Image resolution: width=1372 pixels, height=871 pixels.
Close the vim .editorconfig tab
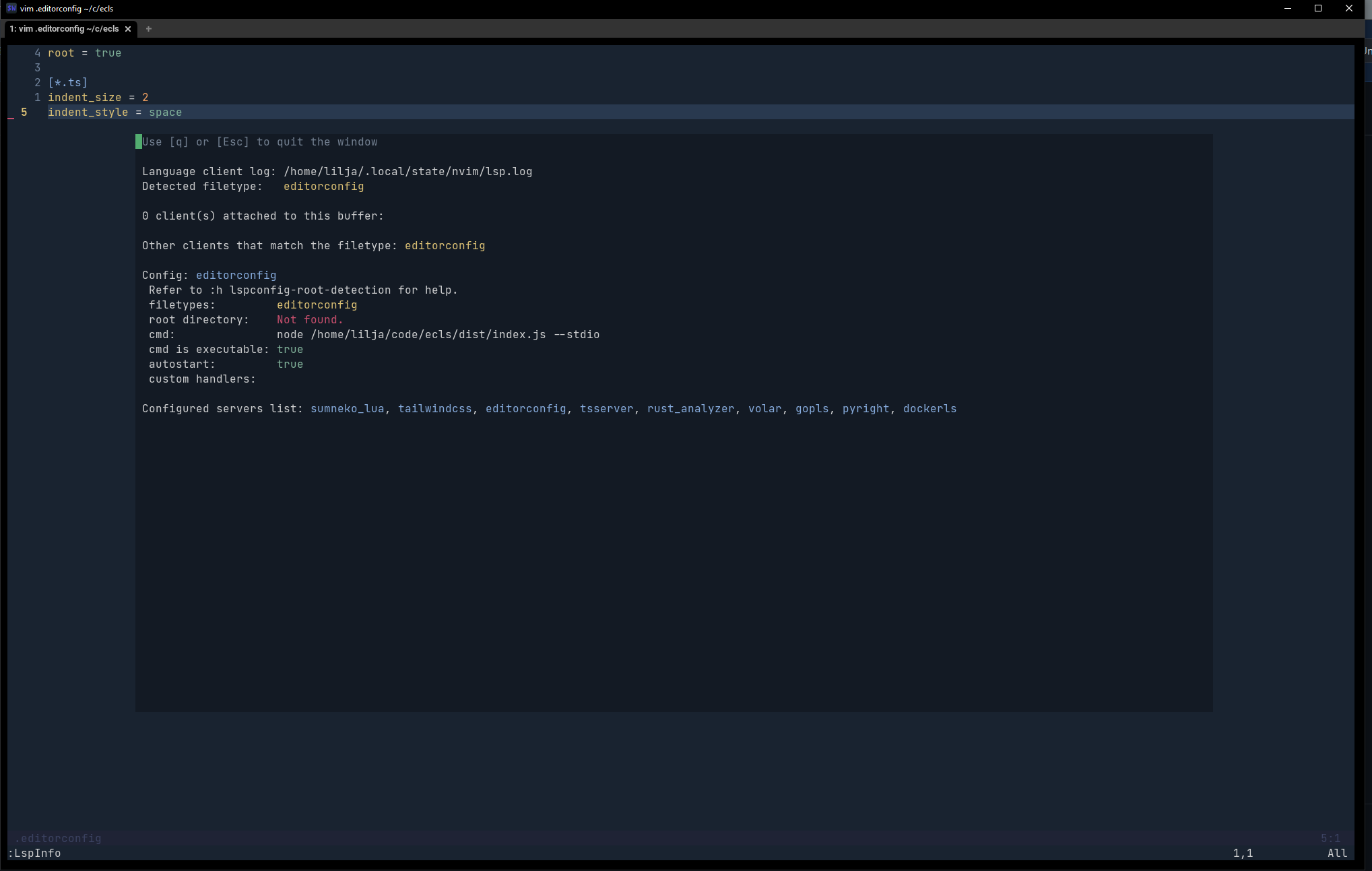point(128,29)
